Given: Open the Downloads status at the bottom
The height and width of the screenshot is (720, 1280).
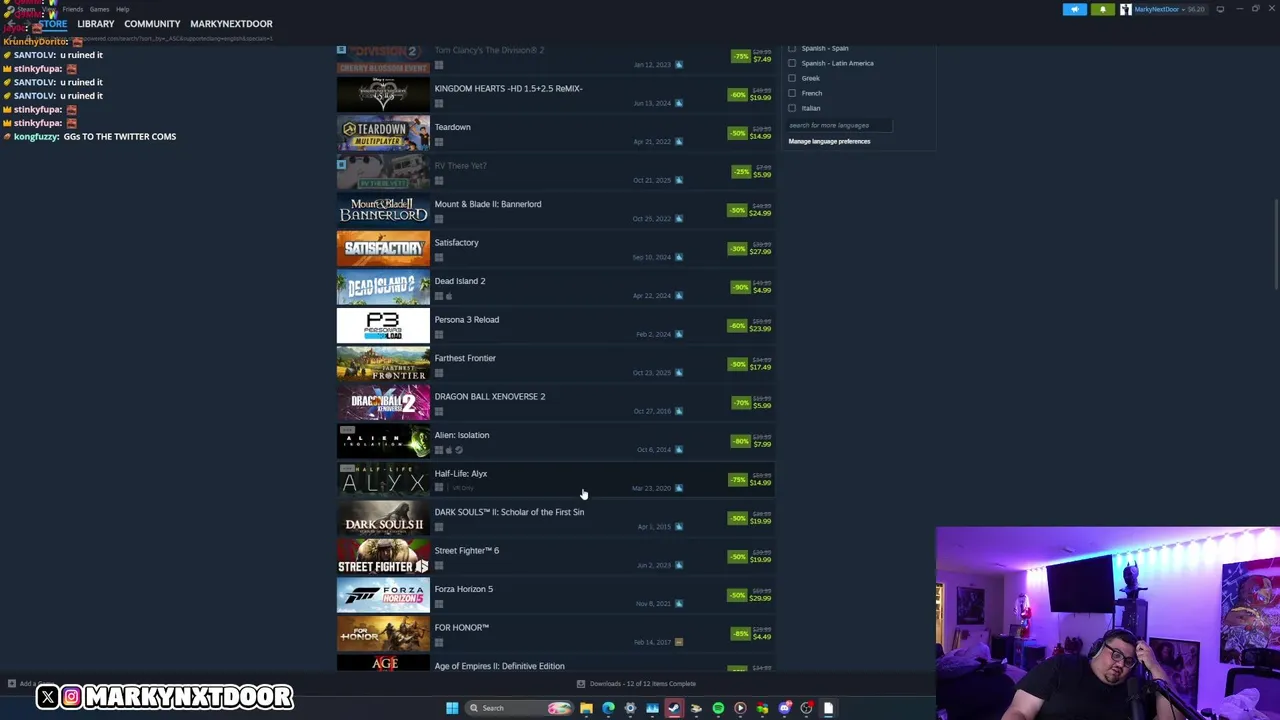Looking at the screenshot, I should point(636,684).
